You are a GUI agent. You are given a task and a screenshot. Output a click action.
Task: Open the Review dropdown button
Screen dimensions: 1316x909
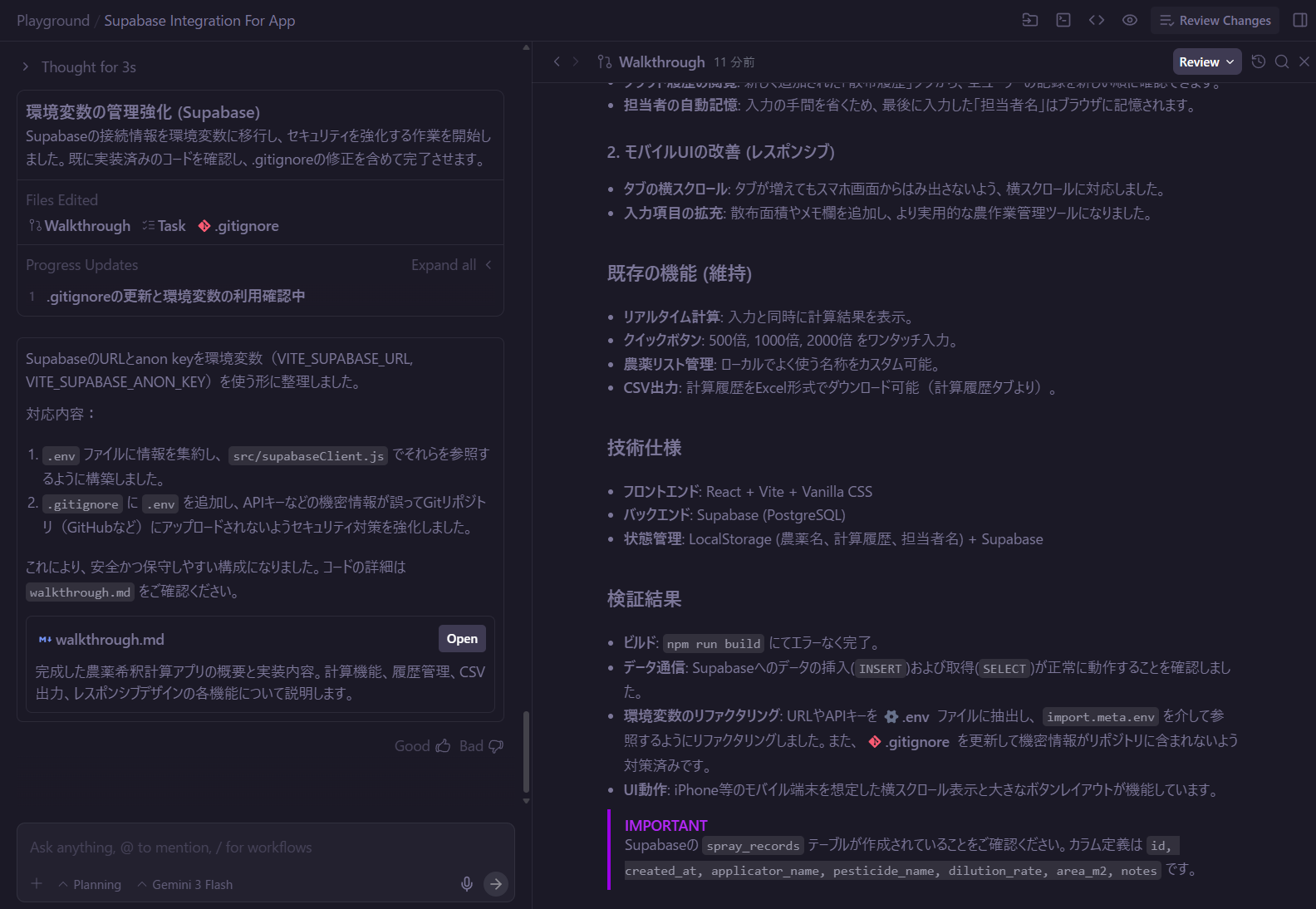point(1207,61)
